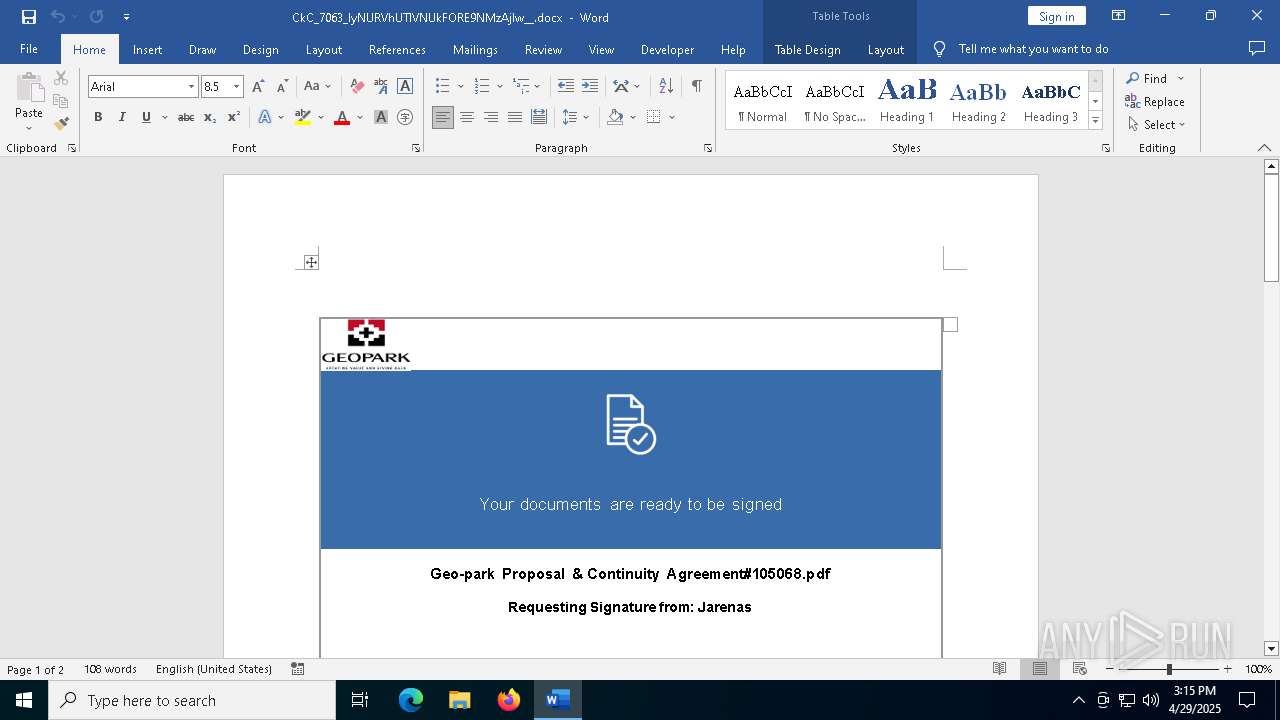1280x720 pixels.
Task: Toggle Italic formatting
Action: click(x=122, y=117)
